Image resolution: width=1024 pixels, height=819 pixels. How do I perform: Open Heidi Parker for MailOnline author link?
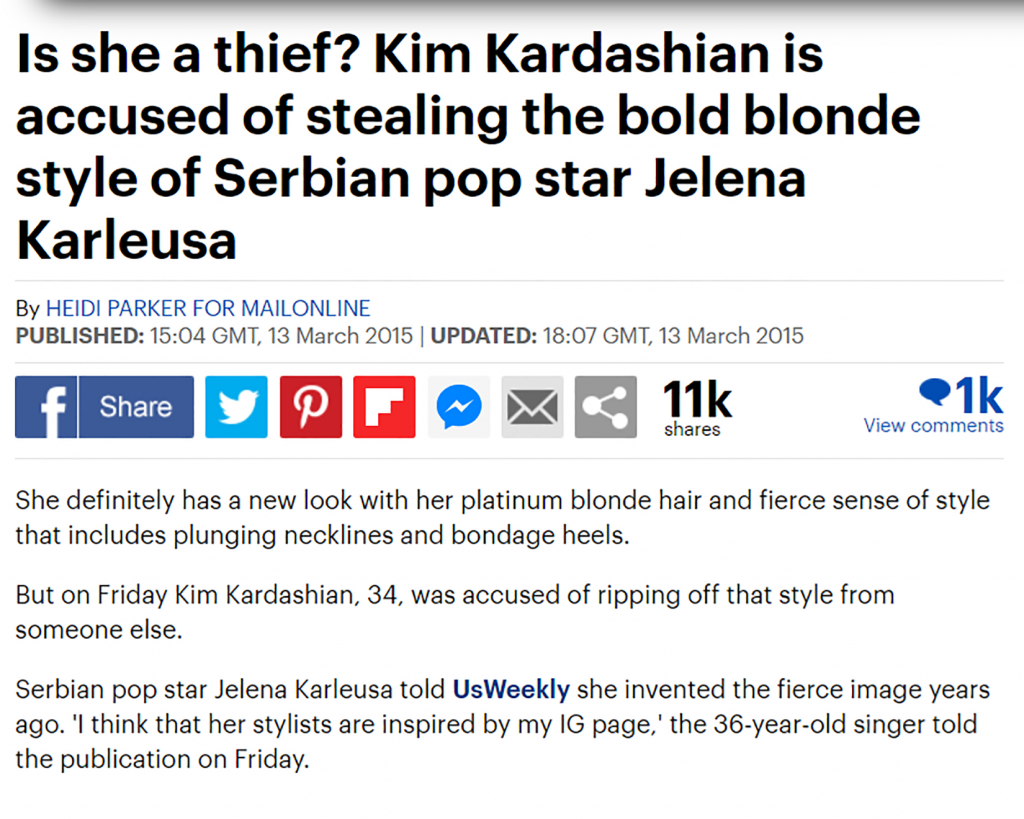click(x=208, y=308)
